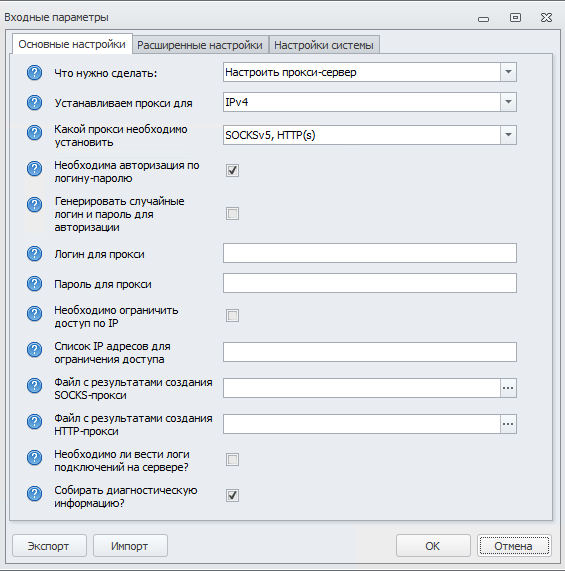The height and width of the screenshot is (571, 565).
Task: Open the IPv4 dropdown list
Action: click(x=508, y=102)
